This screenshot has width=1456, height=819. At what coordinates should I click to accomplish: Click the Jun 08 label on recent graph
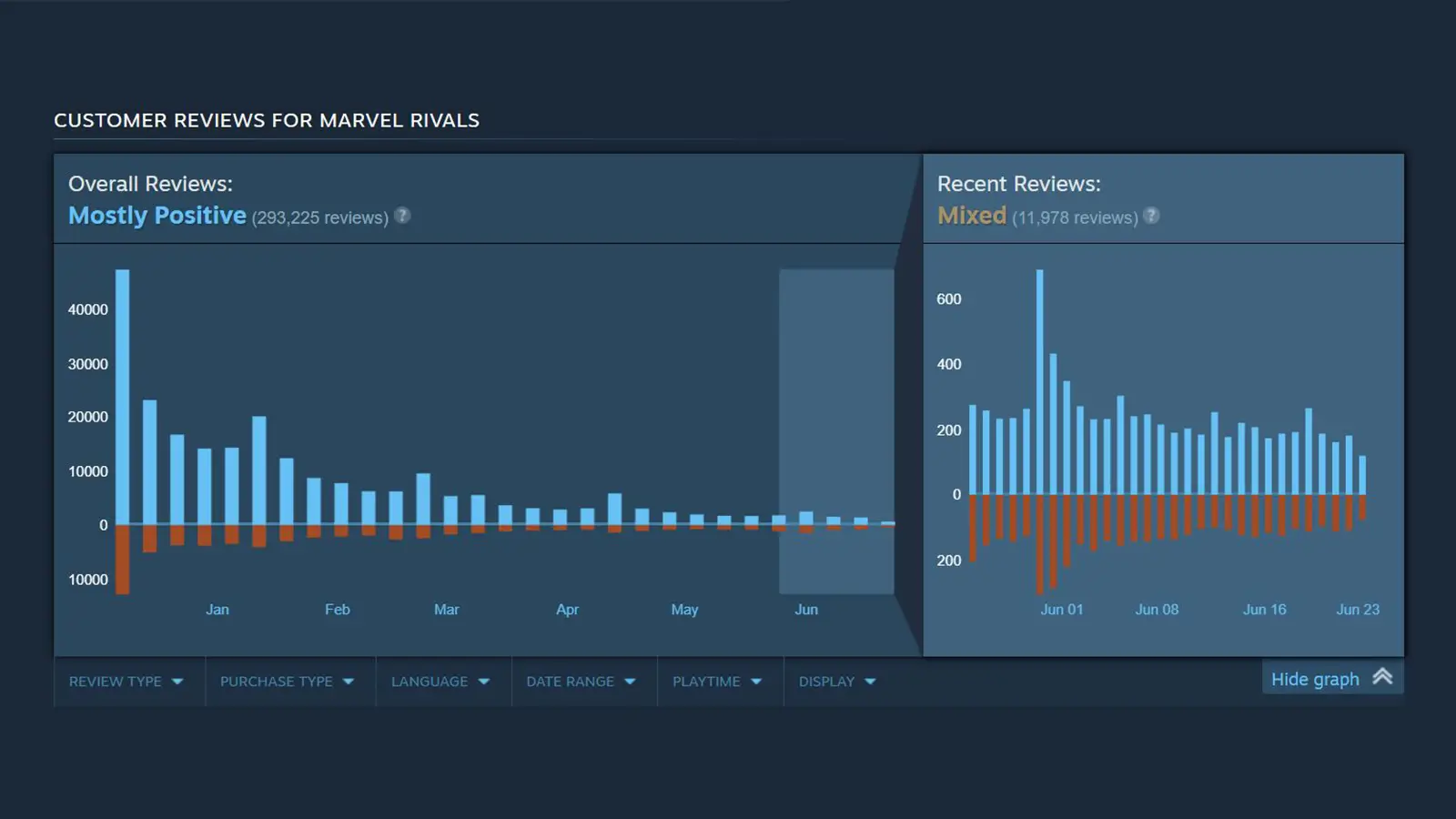coord(1157,610)
